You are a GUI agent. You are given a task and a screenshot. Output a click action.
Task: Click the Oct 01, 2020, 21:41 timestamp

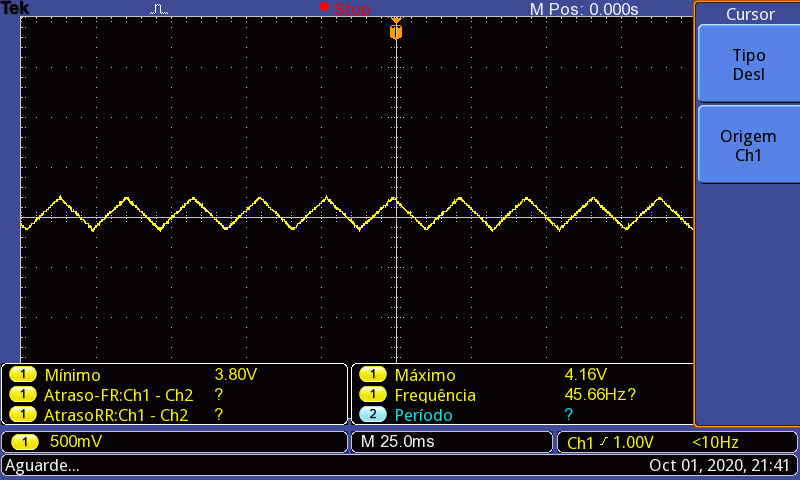[x=719, y=466]
